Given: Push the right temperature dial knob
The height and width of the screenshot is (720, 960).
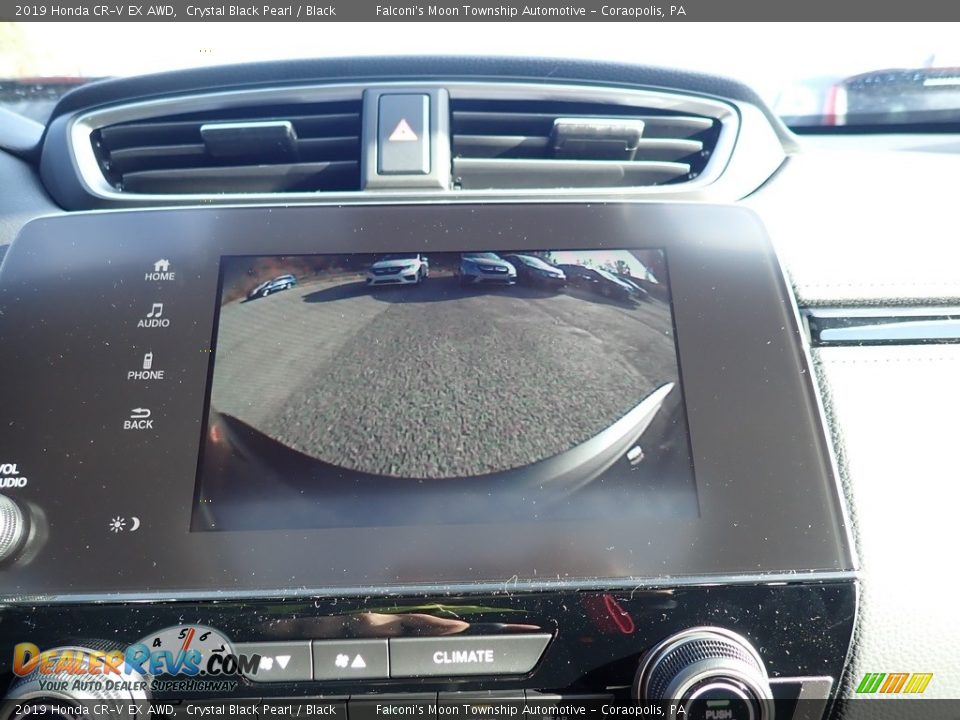Looking at the screenshot, I should pos(706,680).
